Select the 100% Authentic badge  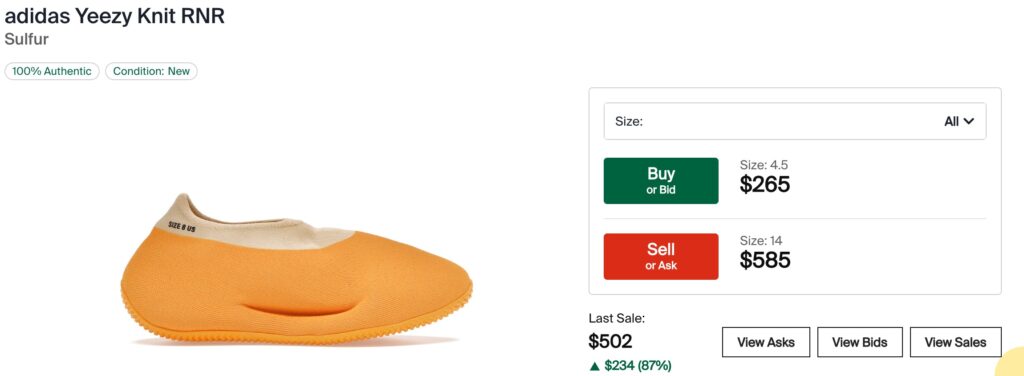52,71
